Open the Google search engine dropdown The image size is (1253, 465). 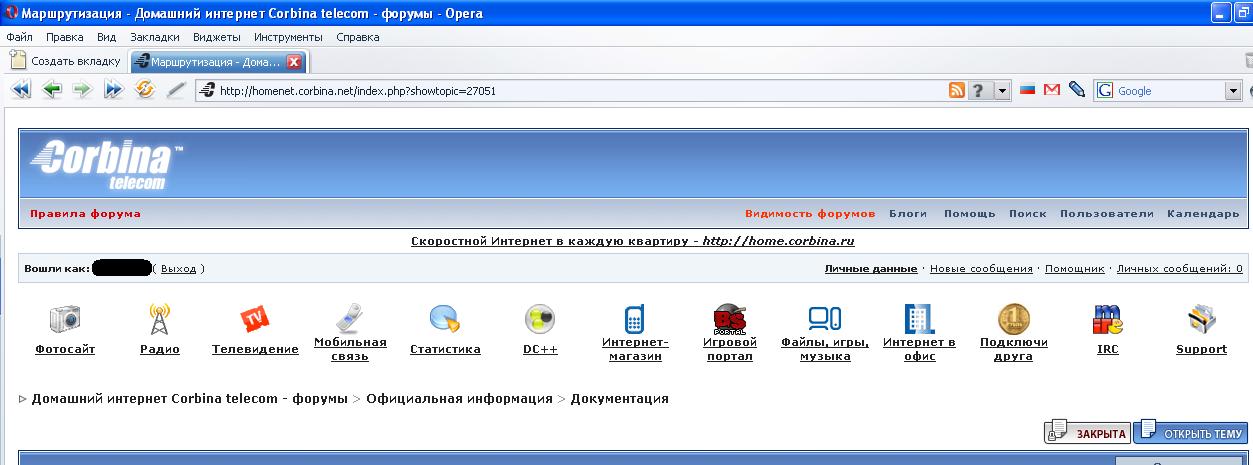point(1234,91)
